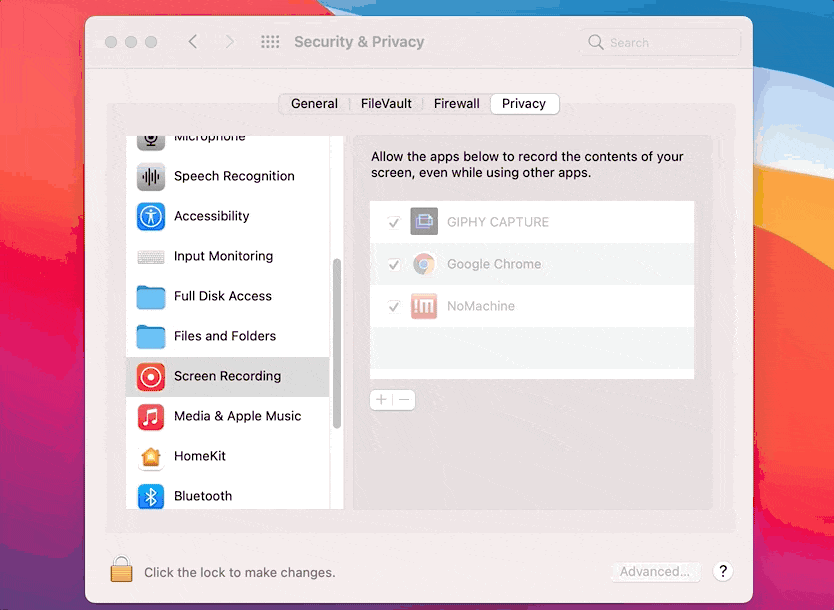Click the Advanced... button
The image size is (834, 610).
[655, 572]
